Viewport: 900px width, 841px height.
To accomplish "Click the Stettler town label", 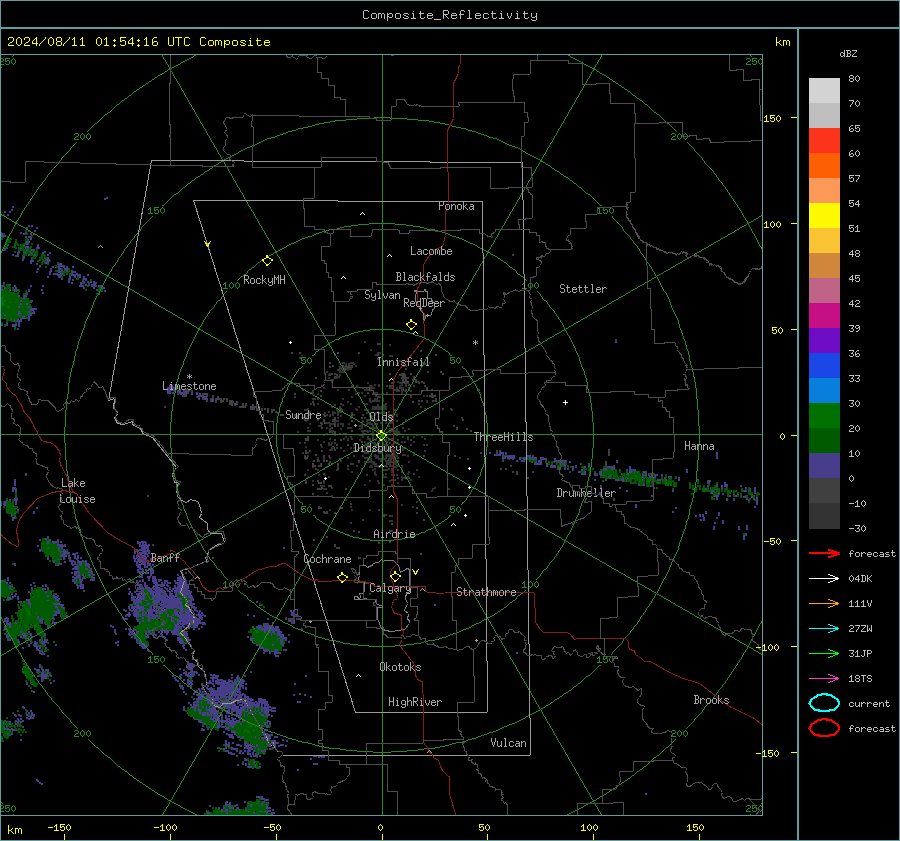I will (x=583, y=289).
